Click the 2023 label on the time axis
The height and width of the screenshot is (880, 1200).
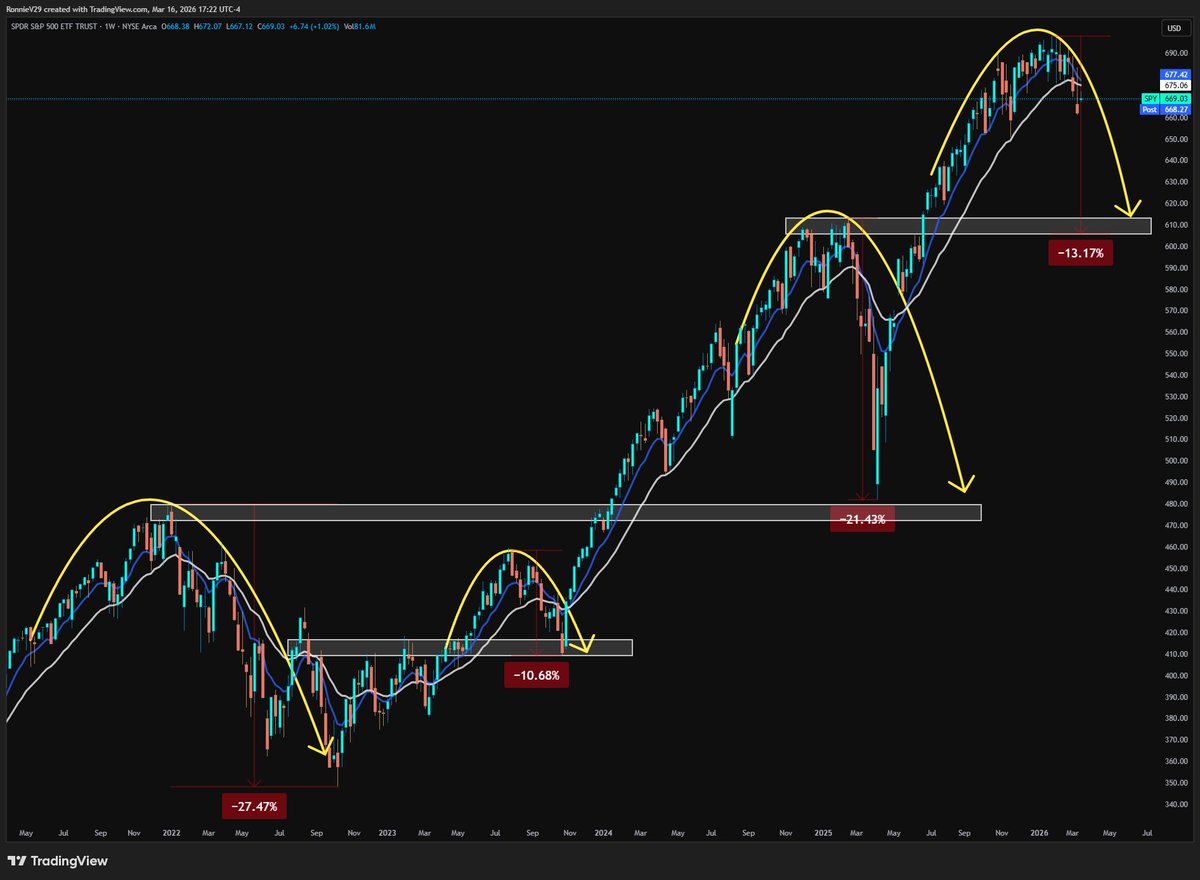pos(387,831)
